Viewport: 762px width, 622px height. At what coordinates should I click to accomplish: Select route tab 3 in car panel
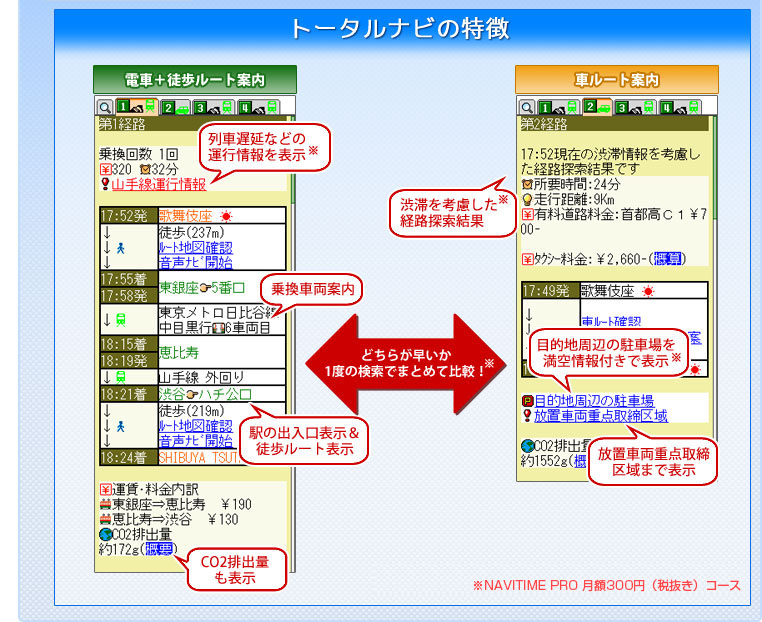point(635,107)
